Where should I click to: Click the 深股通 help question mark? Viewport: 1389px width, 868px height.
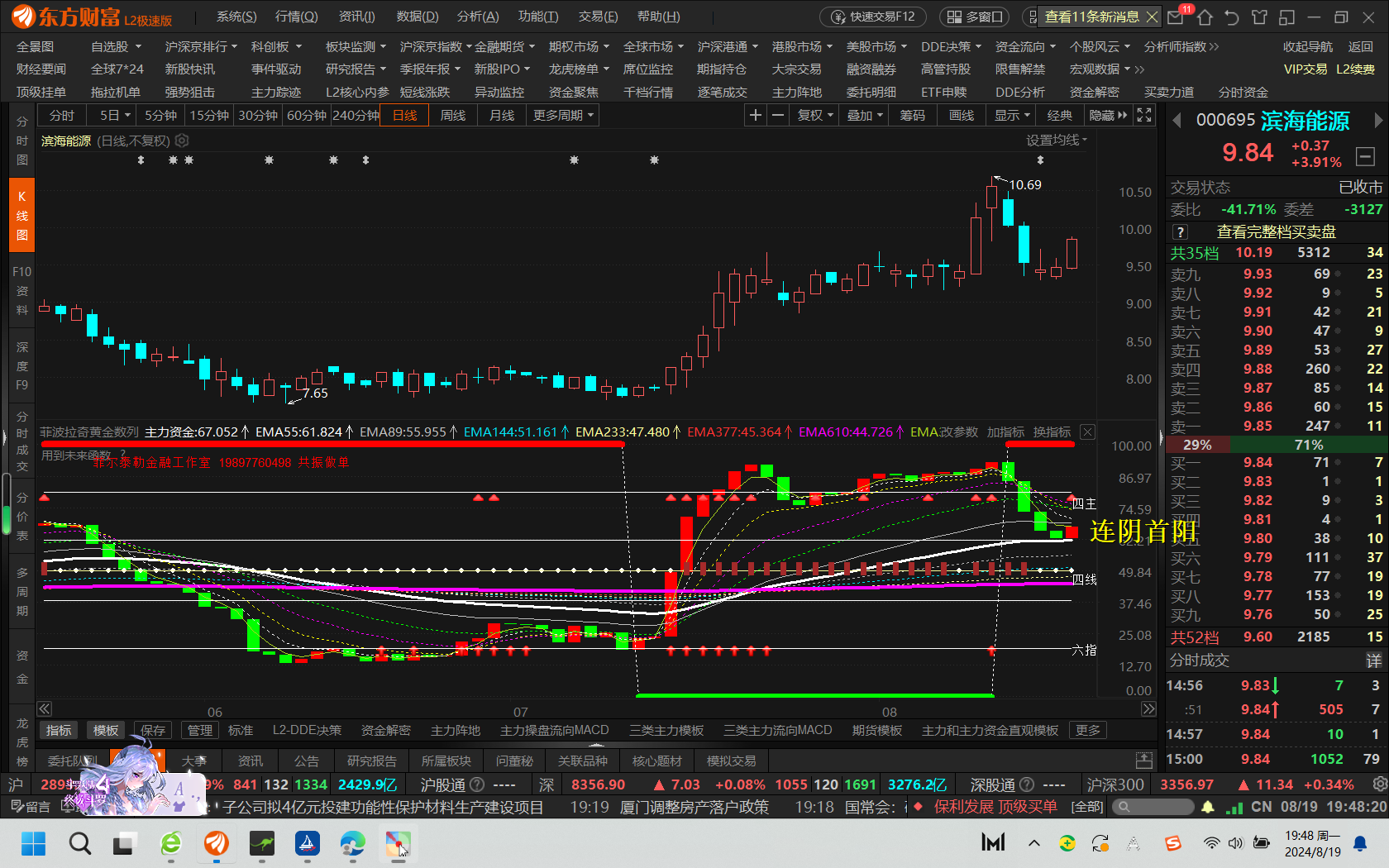[1027, 785]
